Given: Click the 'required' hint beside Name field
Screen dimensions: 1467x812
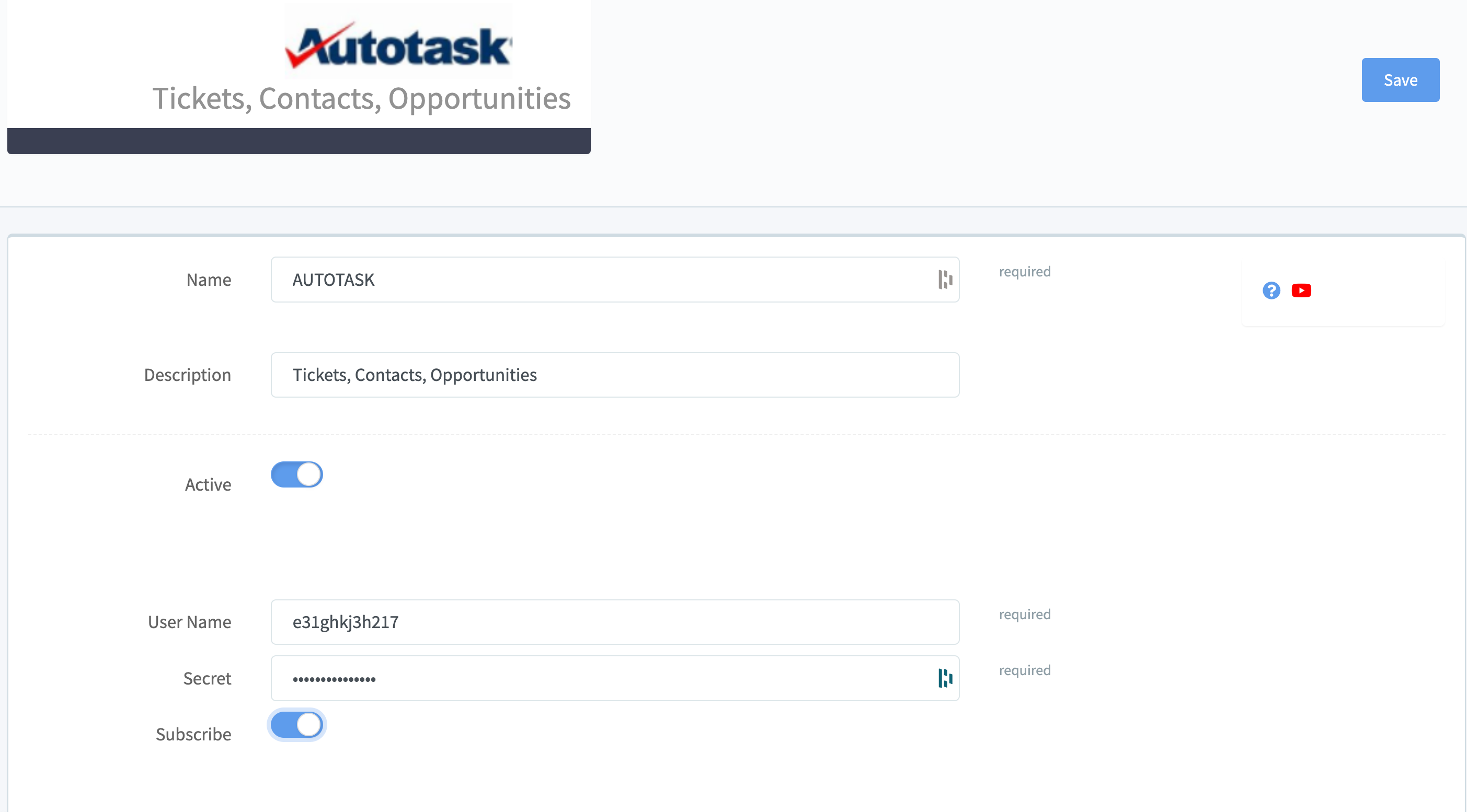Looking at the screenshot, I should (1025, 271).
